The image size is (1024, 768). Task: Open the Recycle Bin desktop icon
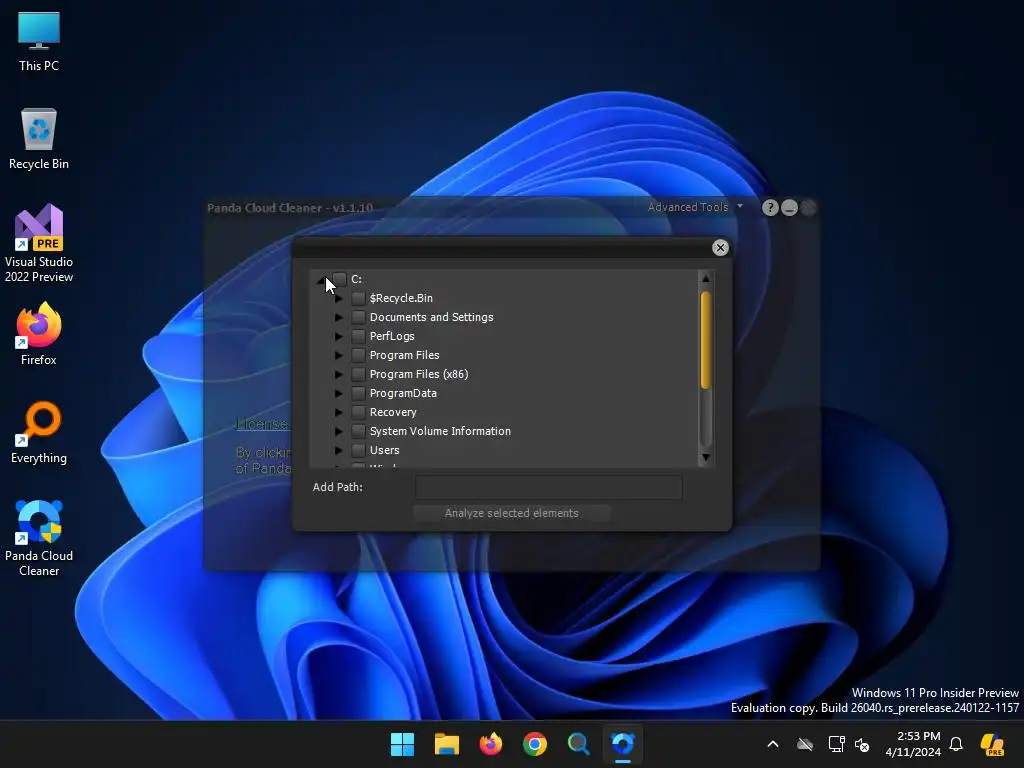click(x=39, y=139)
